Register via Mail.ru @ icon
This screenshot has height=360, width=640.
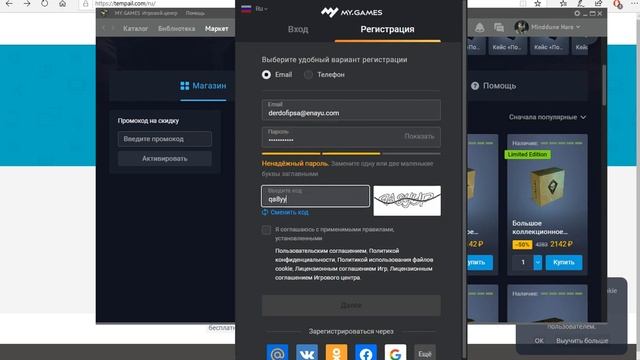tap(277, 353)
